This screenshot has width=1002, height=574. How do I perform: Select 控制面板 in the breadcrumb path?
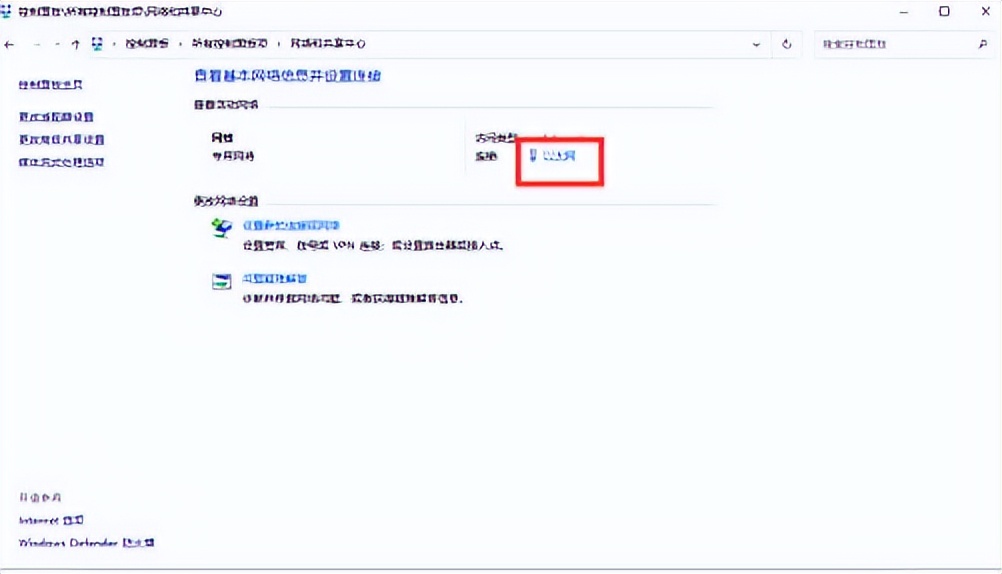146,44
